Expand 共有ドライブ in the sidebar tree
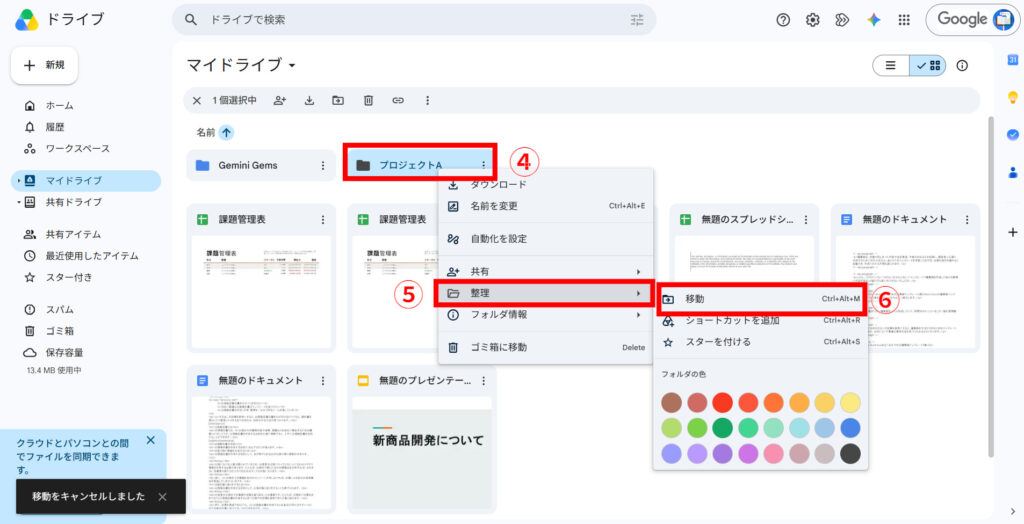This screenshot has width=1024, height=524. coord(19,203)
